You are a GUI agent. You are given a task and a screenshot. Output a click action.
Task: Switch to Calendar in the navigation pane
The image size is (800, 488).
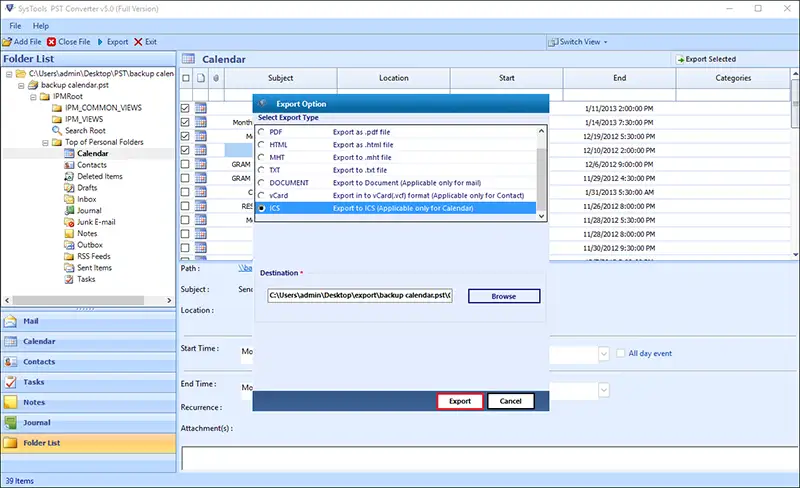click(89, 341)
